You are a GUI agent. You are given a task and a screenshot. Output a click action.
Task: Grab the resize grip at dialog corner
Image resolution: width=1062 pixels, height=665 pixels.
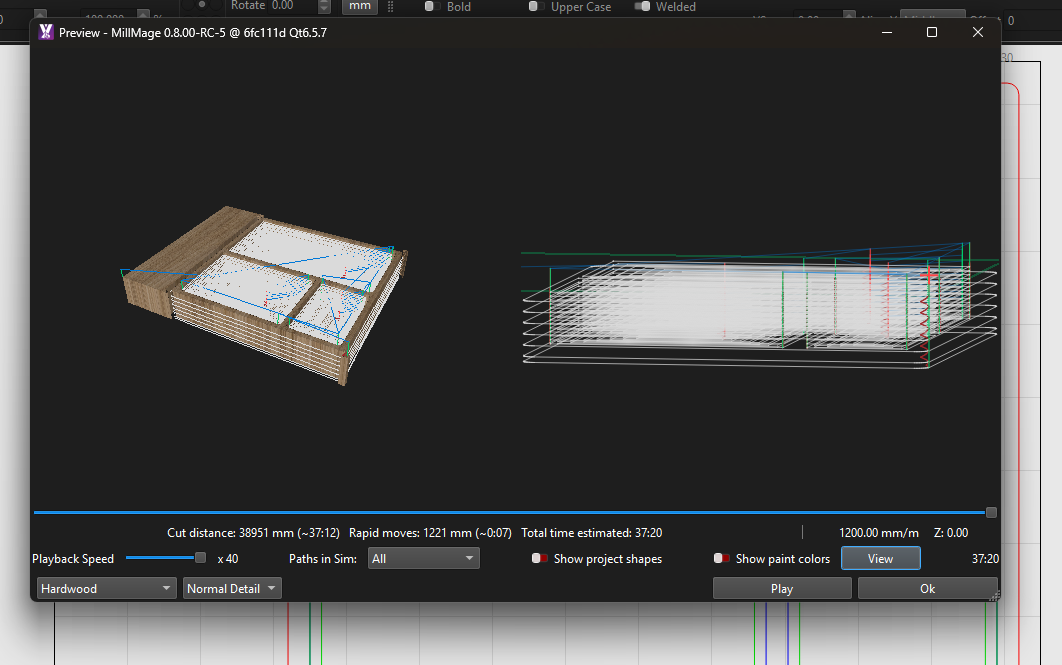pyautogui.click(x=994, y=596)
